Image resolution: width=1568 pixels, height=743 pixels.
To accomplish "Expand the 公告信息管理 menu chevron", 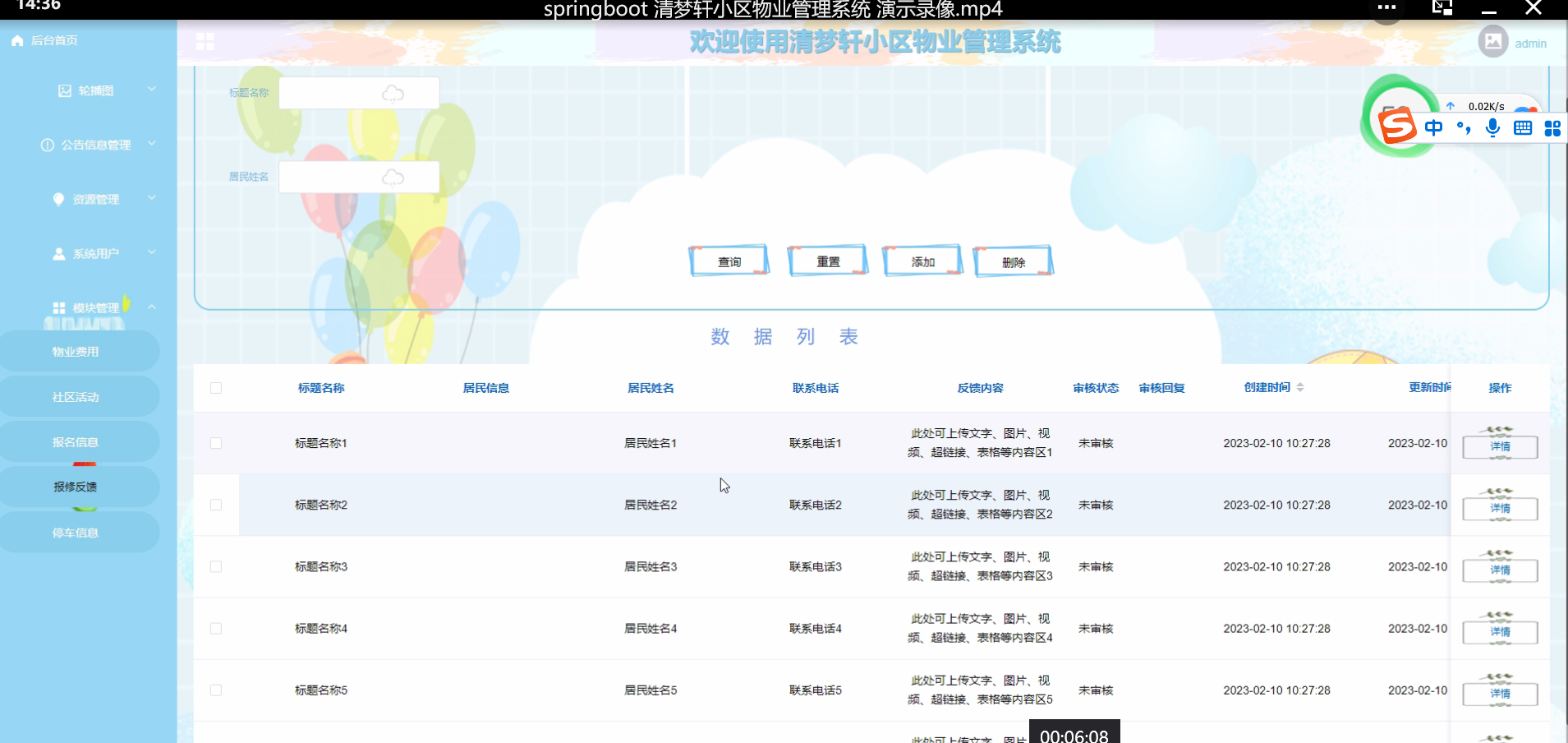I will (152, 143).
